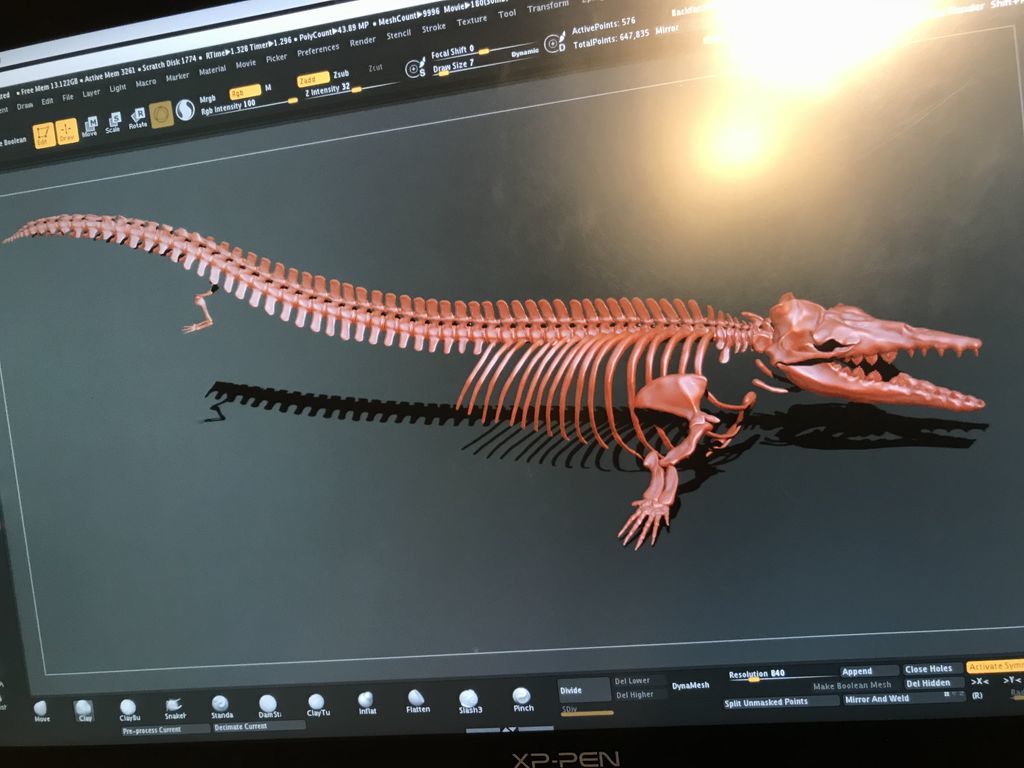Open the Picker menu
Image resolution: width=1024 pixels, height=768 pixels.
click(x=276, y=58)
